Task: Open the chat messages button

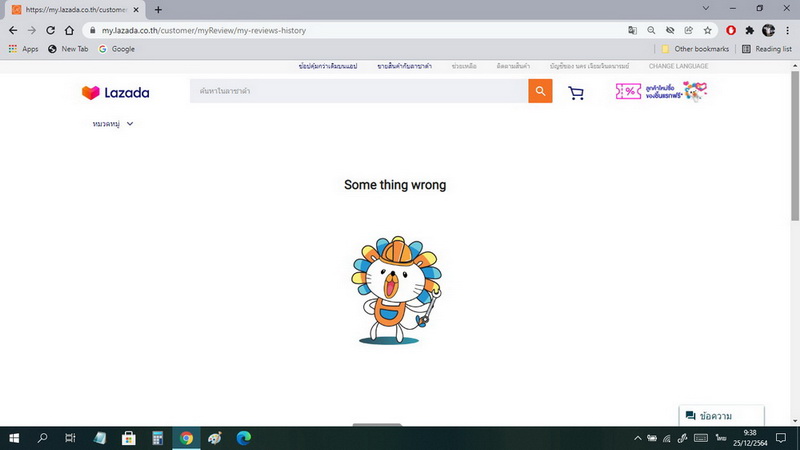Action: pyautogui.click(x=721, y=416)
